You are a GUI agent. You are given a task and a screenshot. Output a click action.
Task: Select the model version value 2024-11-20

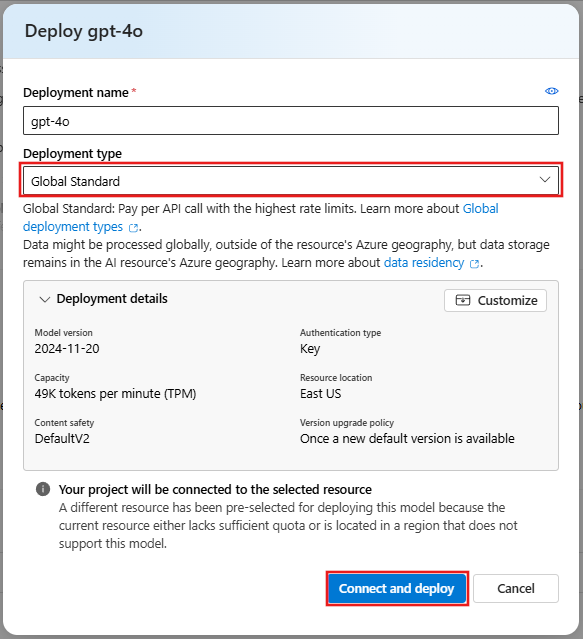(67, 348)
